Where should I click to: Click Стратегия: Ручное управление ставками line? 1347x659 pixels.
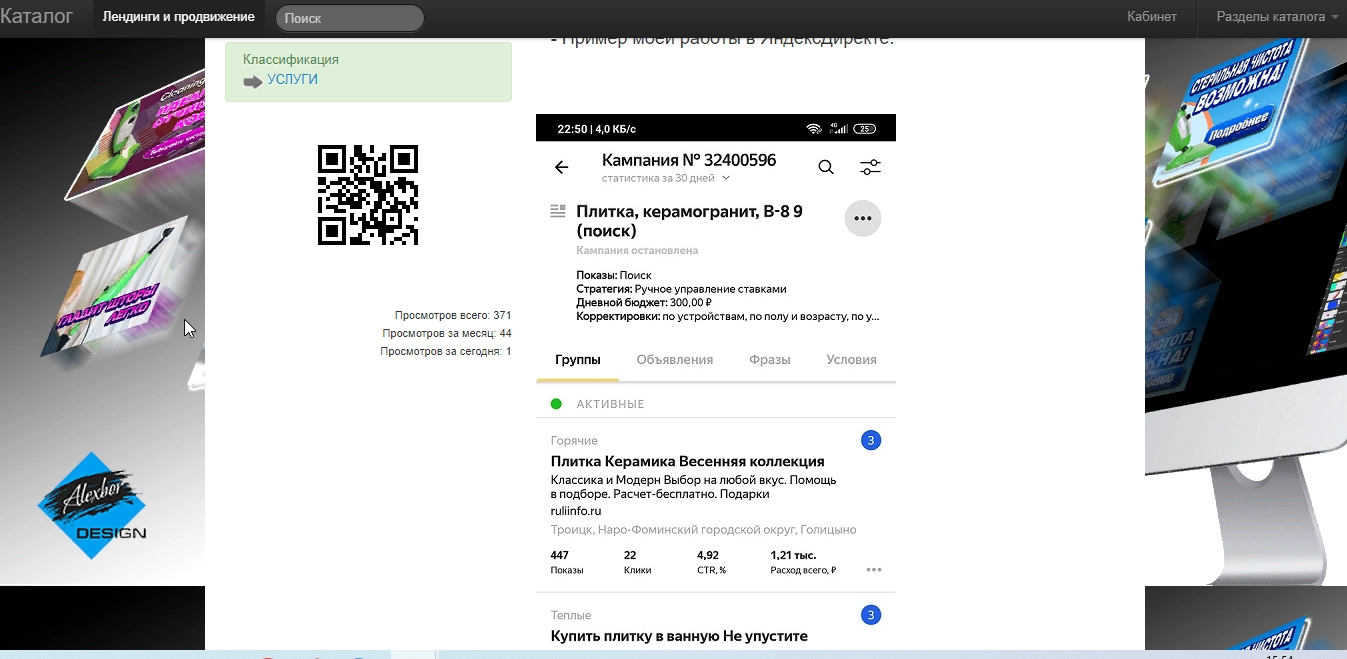[x=681, y=289]
